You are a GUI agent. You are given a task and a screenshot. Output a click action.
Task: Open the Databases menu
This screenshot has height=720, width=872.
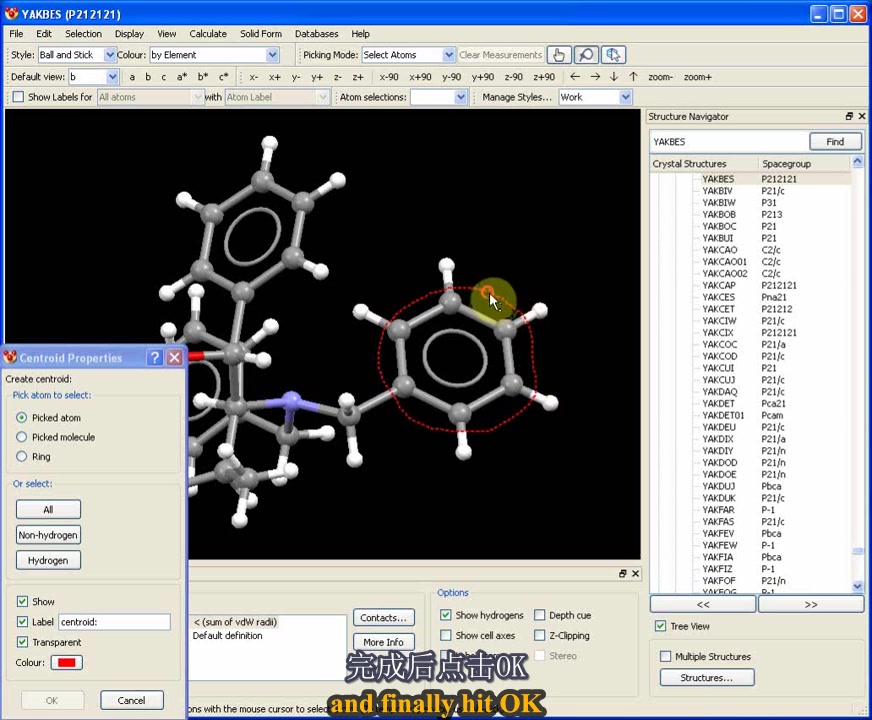click(x=316, y=34)
